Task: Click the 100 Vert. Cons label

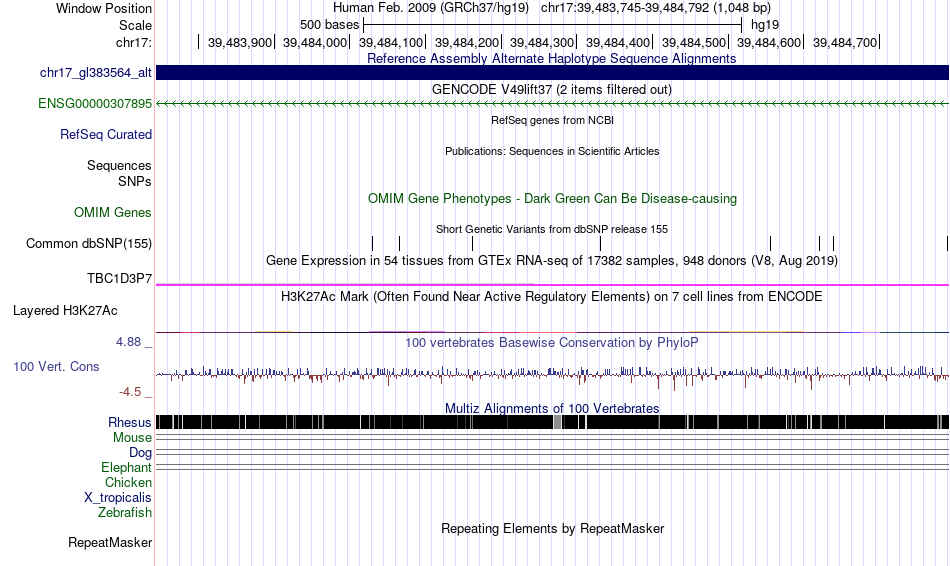Action: coord(56,367)
